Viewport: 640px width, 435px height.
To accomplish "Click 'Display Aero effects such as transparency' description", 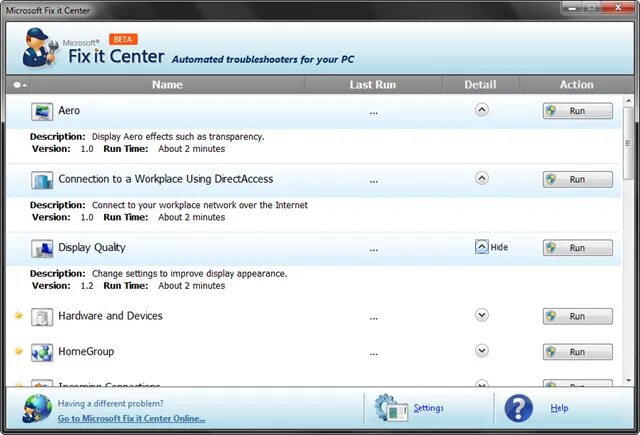I will coord(178,137).
